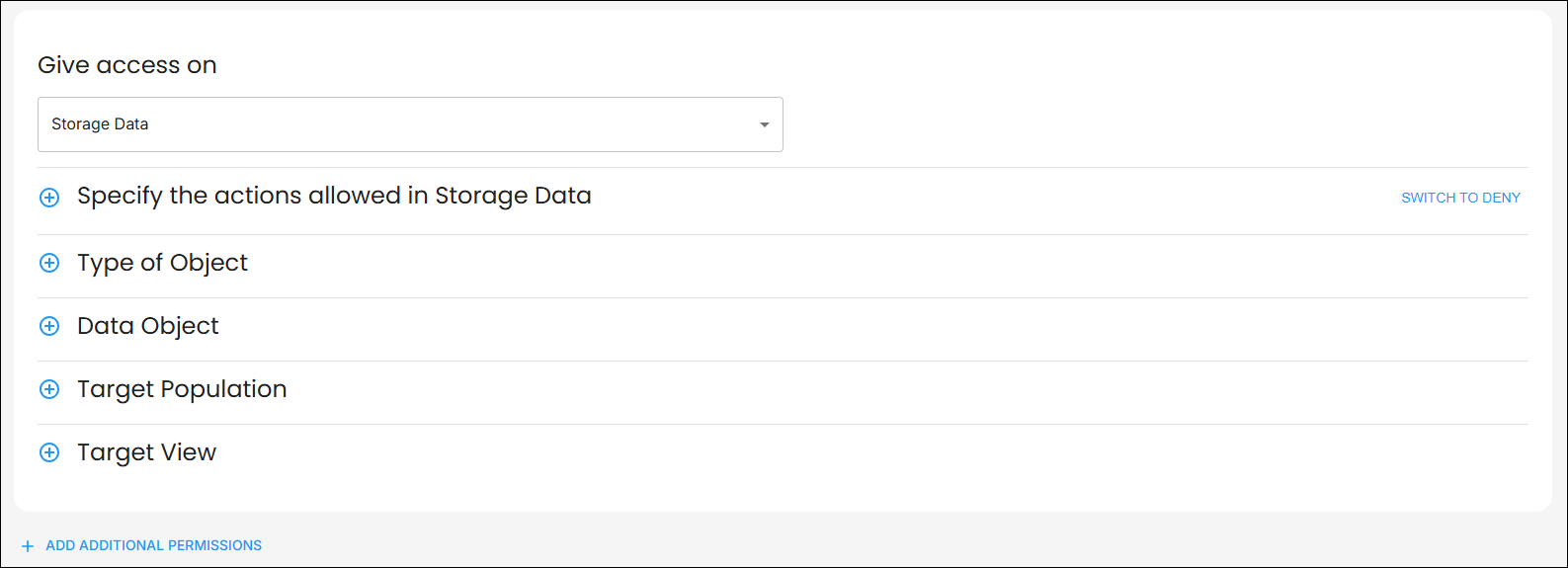Click the plus icon next to Target View

pos(49,452)
